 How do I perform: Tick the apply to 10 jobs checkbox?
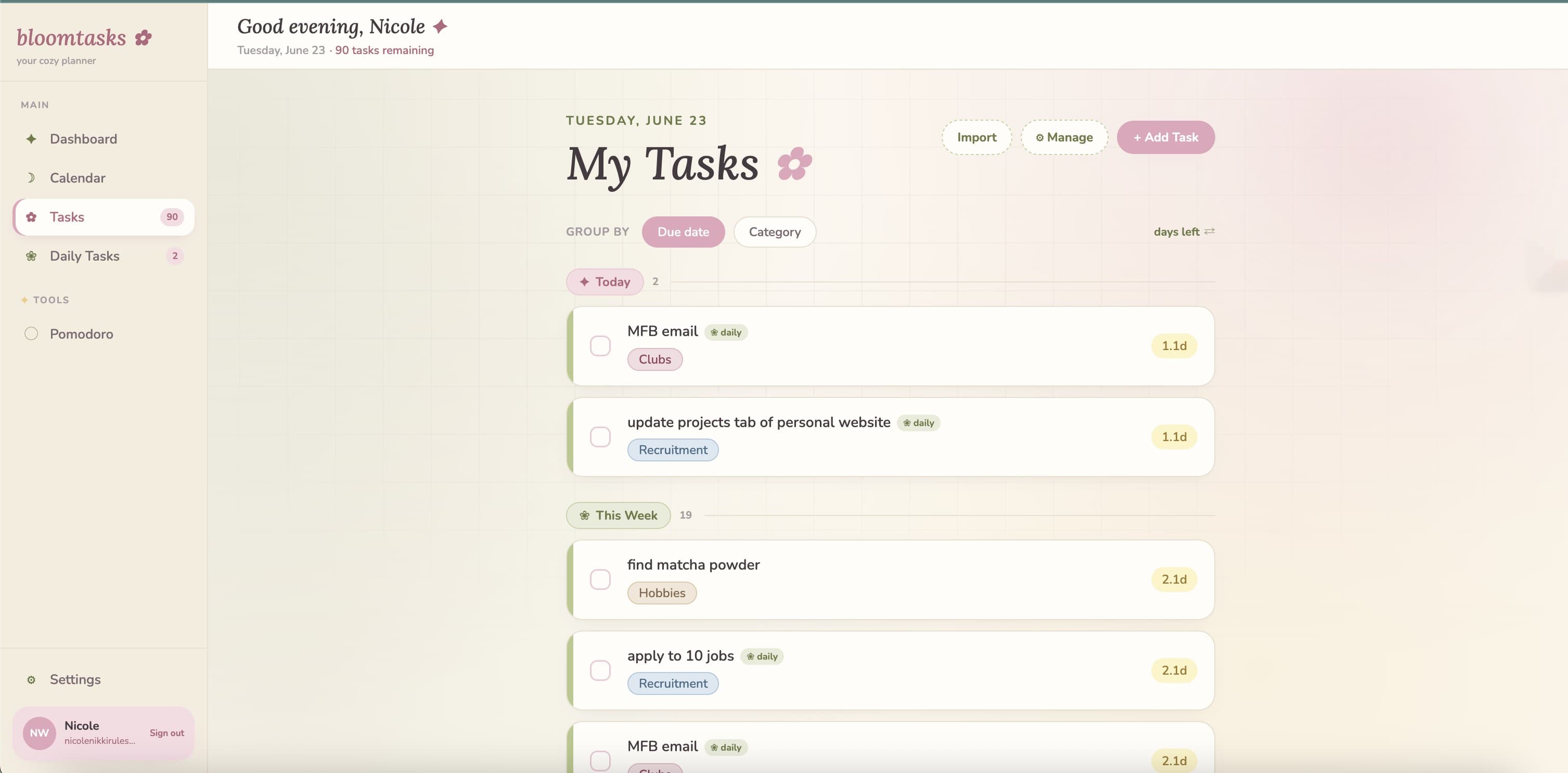tap(600, 670)
